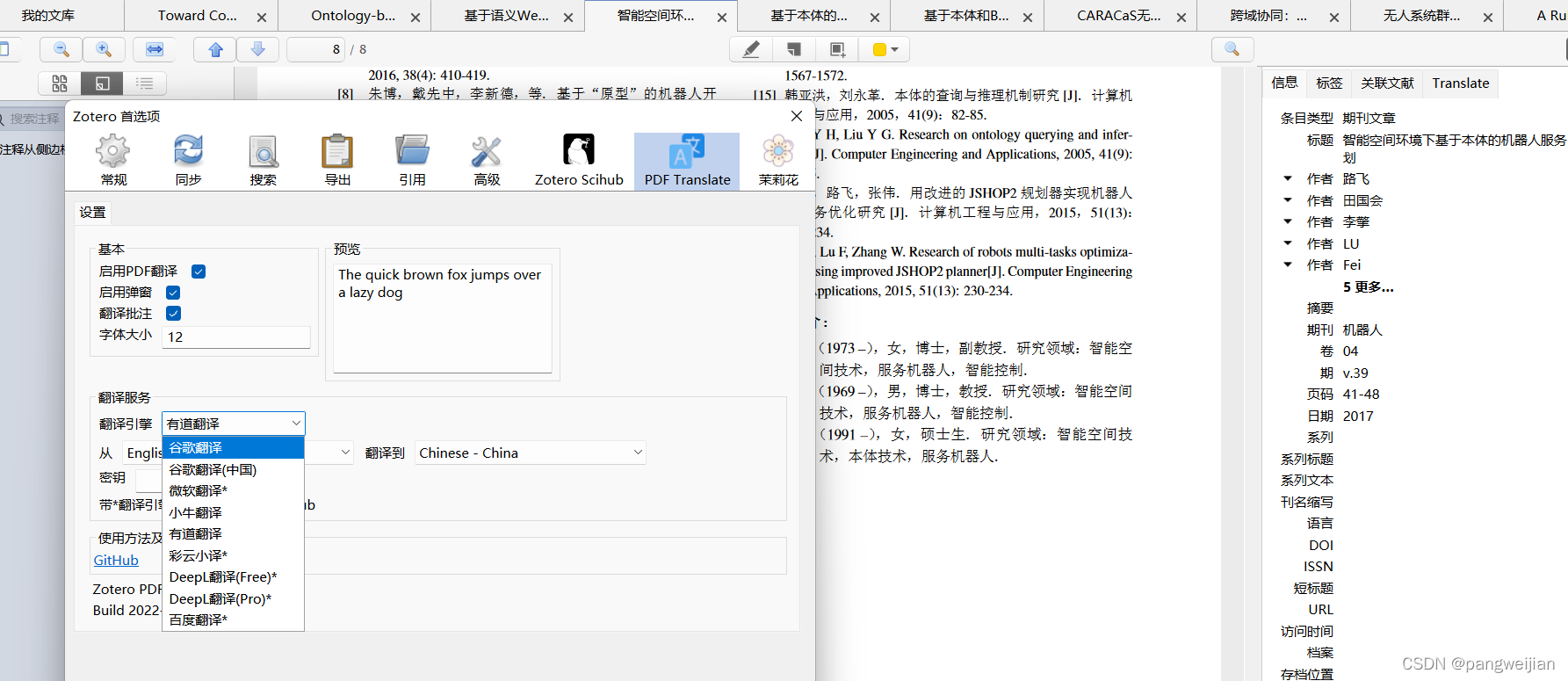Image resolution: width=1568 pixels, height=681 pixels.
Task: Open the 同步 sync preferences pane
Action: point(188,161)
